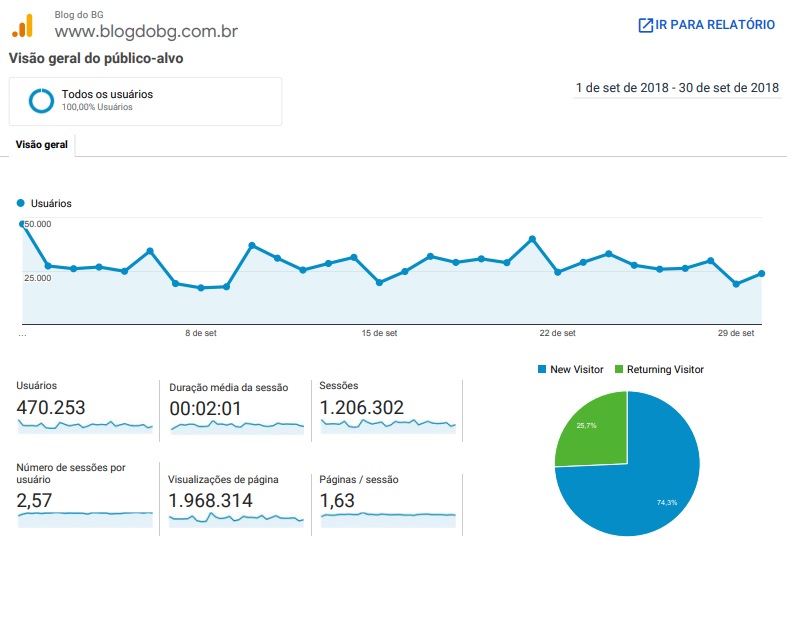Image resolution: width=787 pixels, height=628 pixels.
Task: Click the external-link icon beside IR PARA RELATÓRIO
Action: (645, 25)
